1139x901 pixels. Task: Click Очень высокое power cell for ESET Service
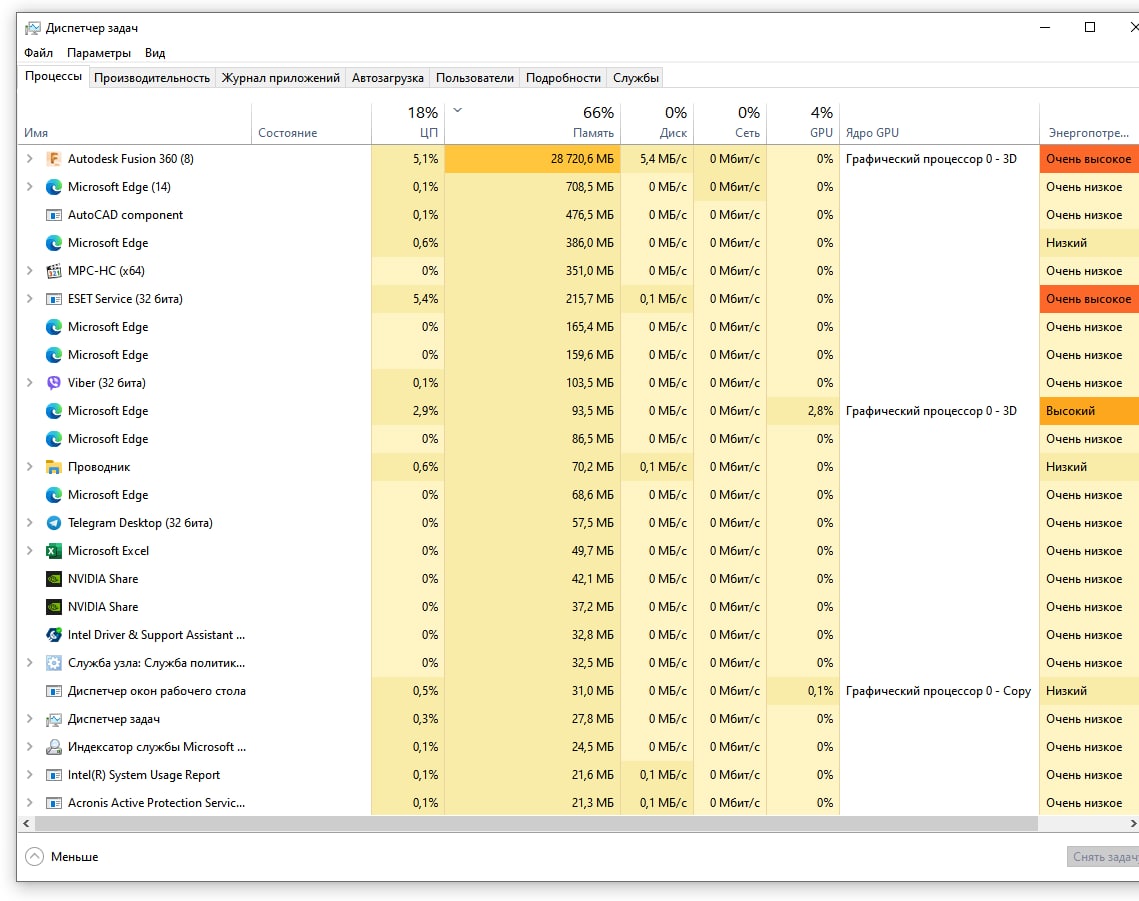point(1089,299)
